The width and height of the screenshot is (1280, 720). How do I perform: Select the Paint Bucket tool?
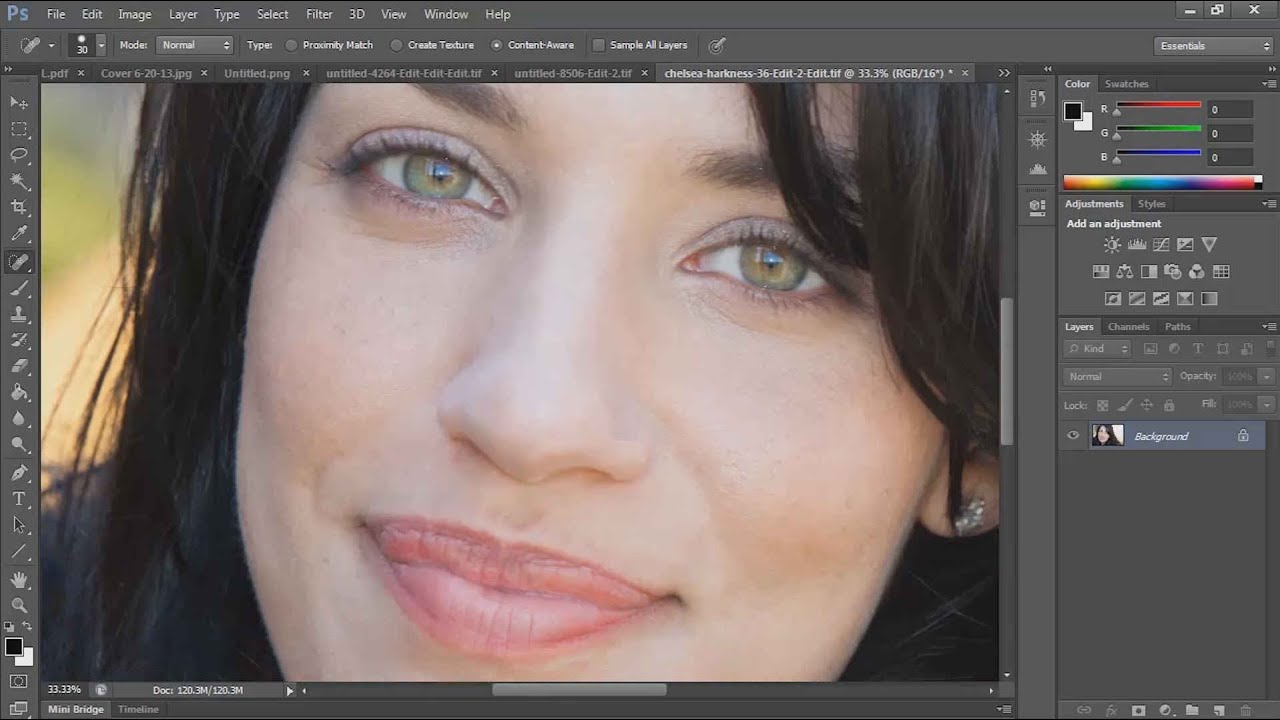(x=19, y=392)
